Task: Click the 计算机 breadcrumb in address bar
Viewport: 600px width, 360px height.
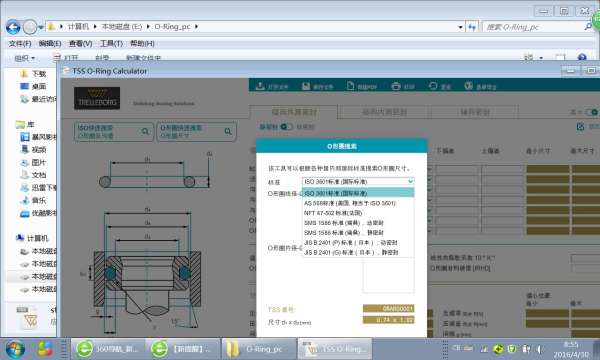Action: 78,27
